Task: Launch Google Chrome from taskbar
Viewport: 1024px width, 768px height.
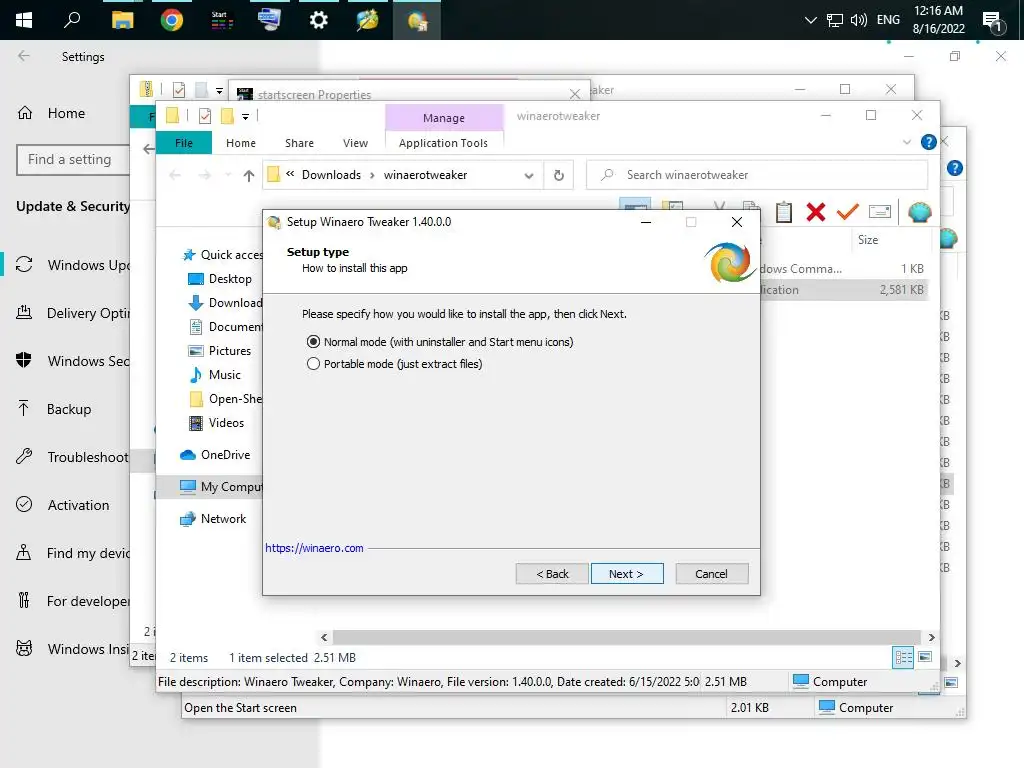Action: [172, 20]
